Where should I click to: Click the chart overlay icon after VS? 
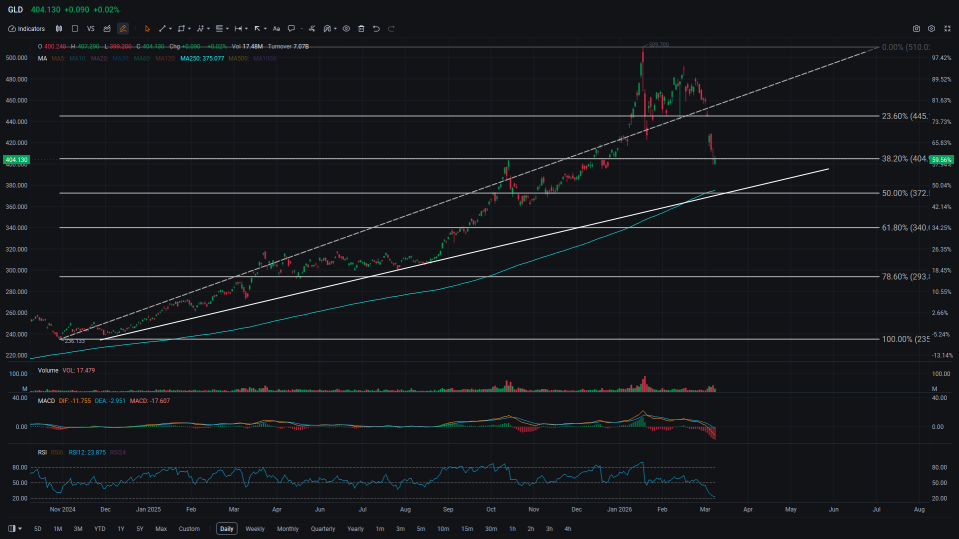[107, 29]
